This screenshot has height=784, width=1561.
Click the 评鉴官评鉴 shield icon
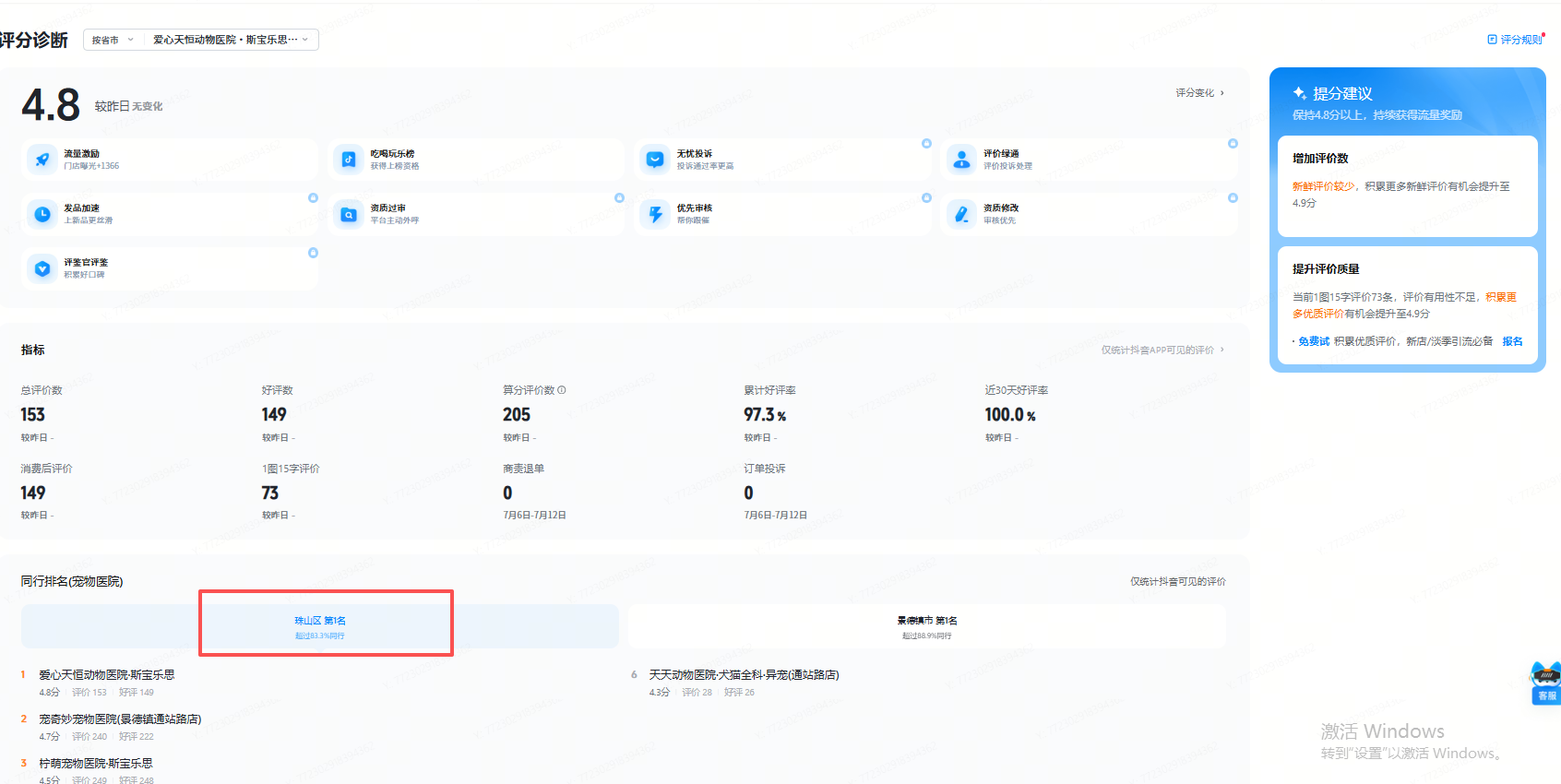point(42,268)
